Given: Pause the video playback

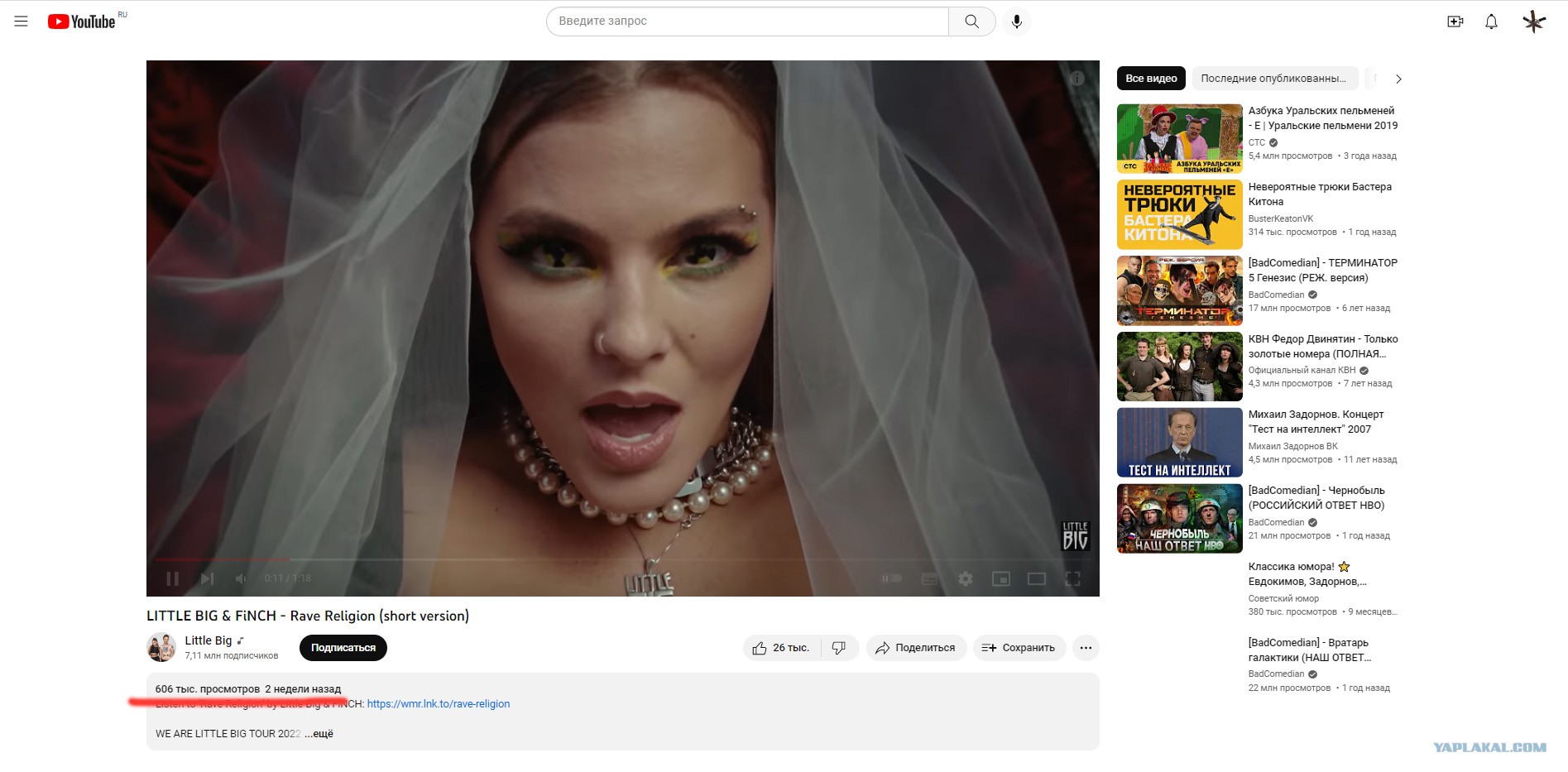Looking at the screenshot, I should pyautogui.click(x=173, y=578).
